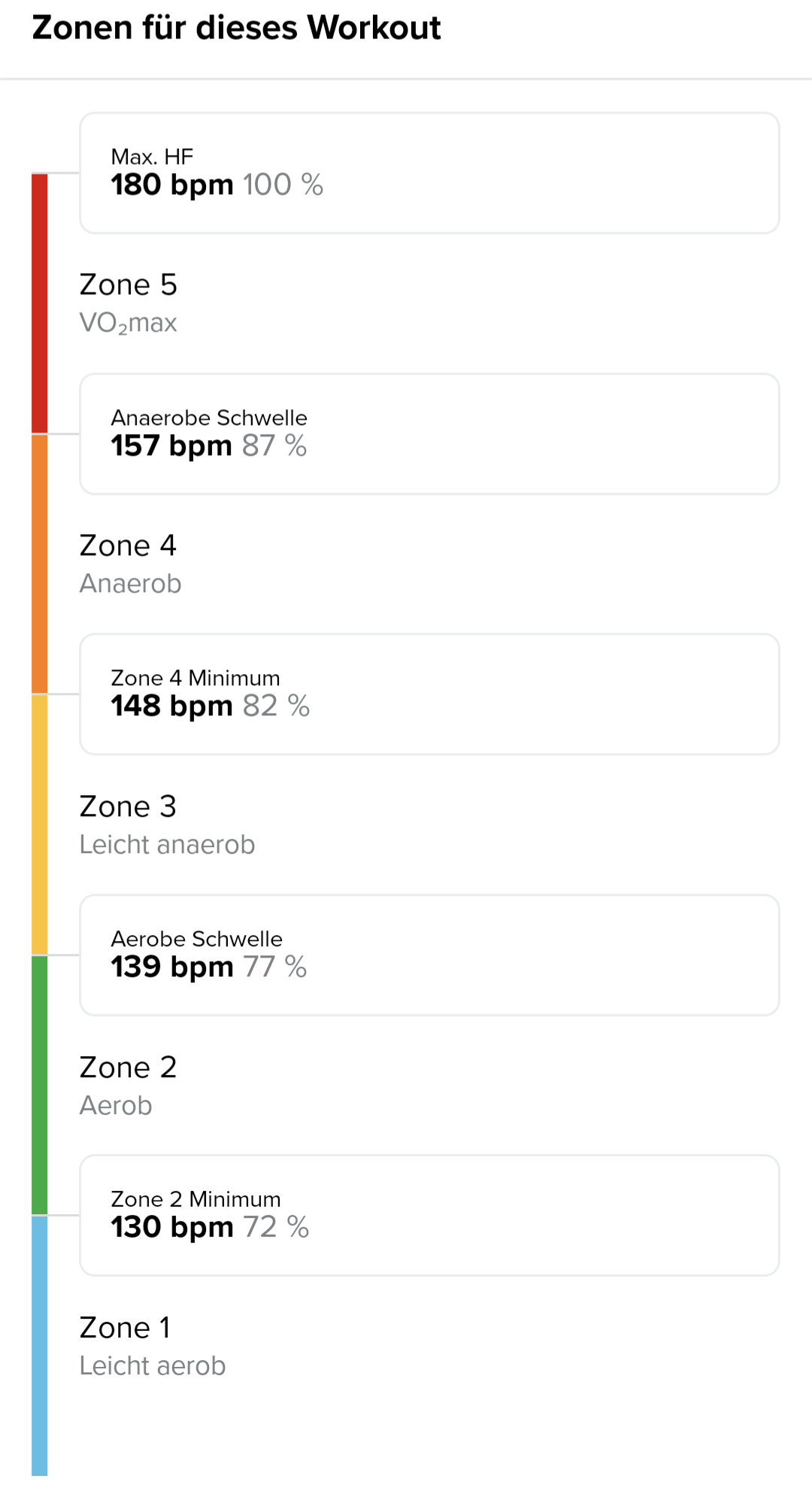The width and height of the screenshot is (812, 1485).
Task: Select the Leicht aerob description
Action: click(153, 1366)
